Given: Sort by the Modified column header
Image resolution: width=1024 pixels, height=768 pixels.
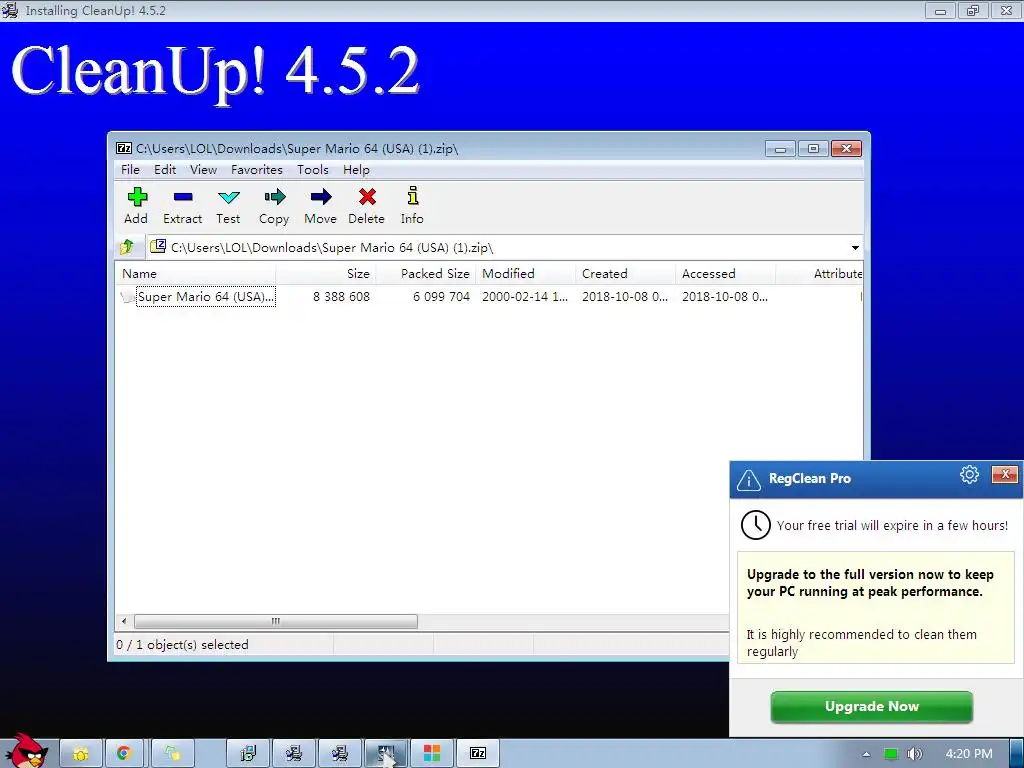Looking at the screenshot, I should coord(526,274).
